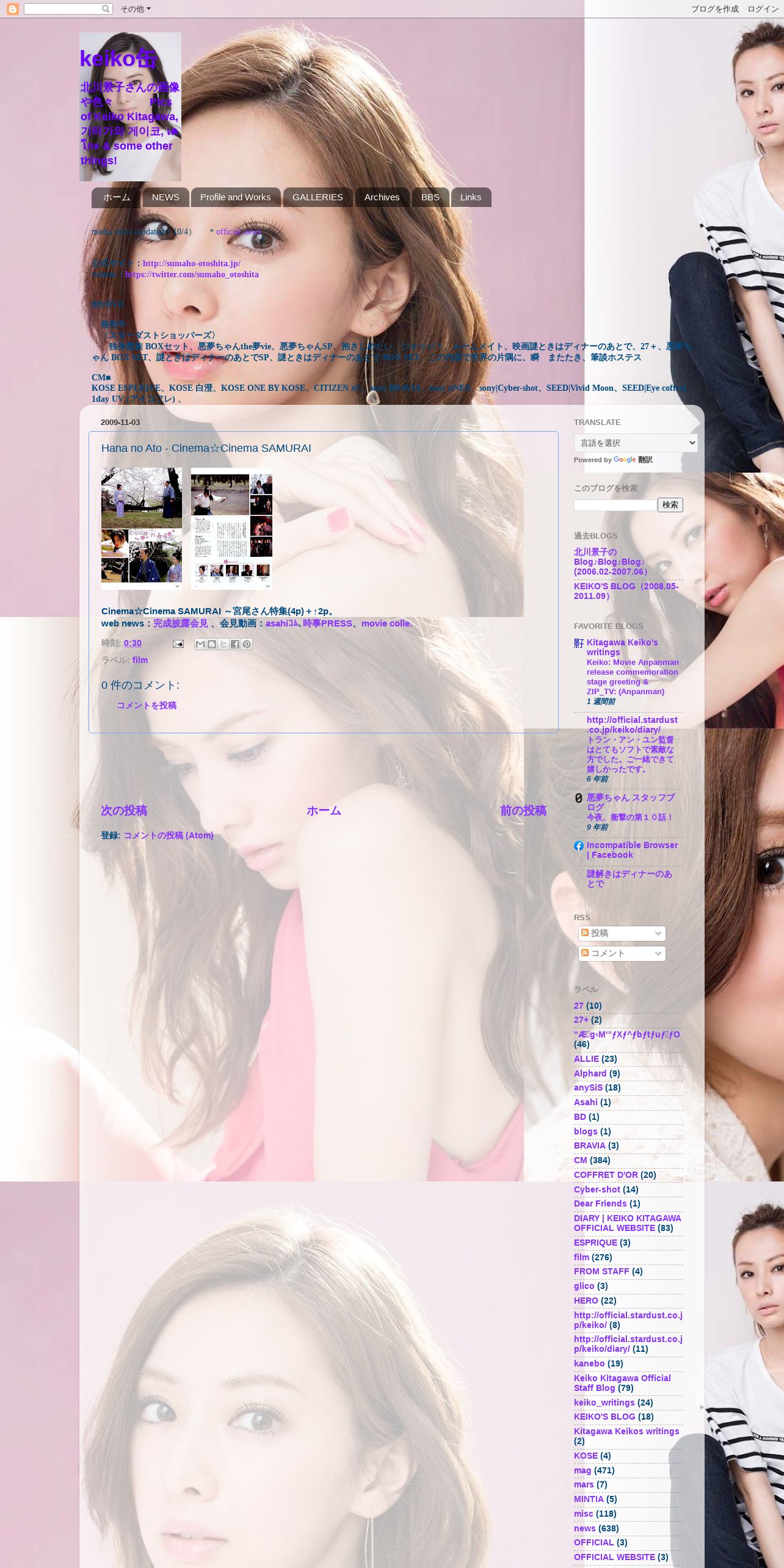
Task: Open the mag label with 471 posts
Action: [x=583, y=1470]
